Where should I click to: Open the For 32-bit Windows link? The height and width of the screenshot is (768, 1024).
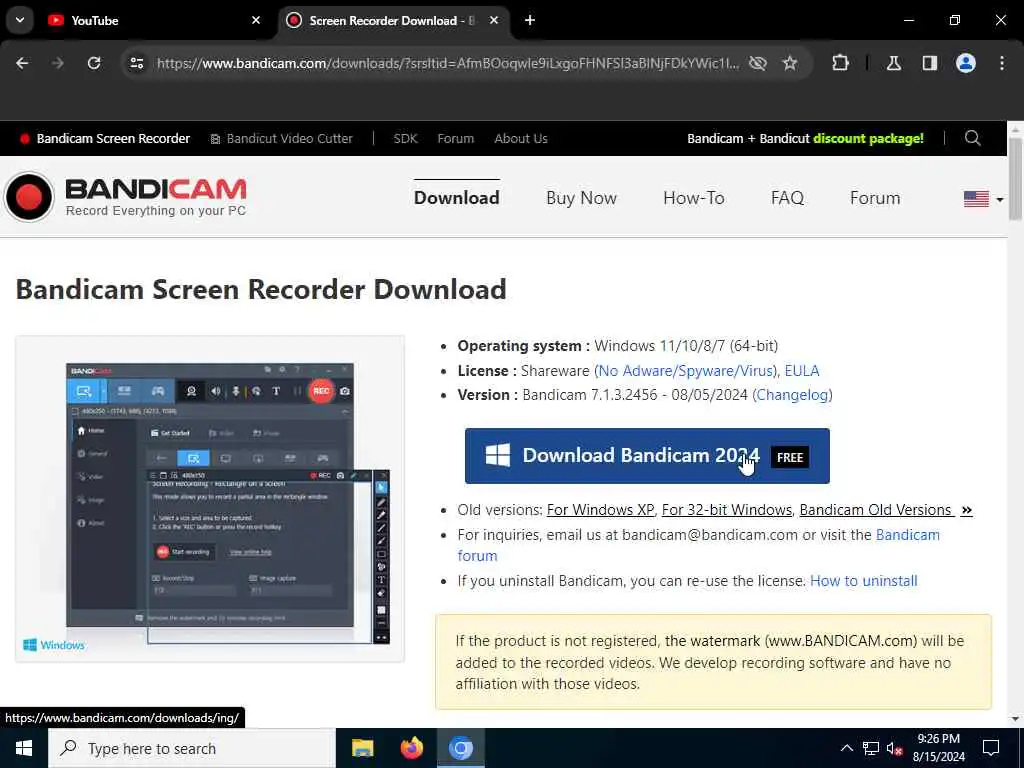click(x=727, y=510)
